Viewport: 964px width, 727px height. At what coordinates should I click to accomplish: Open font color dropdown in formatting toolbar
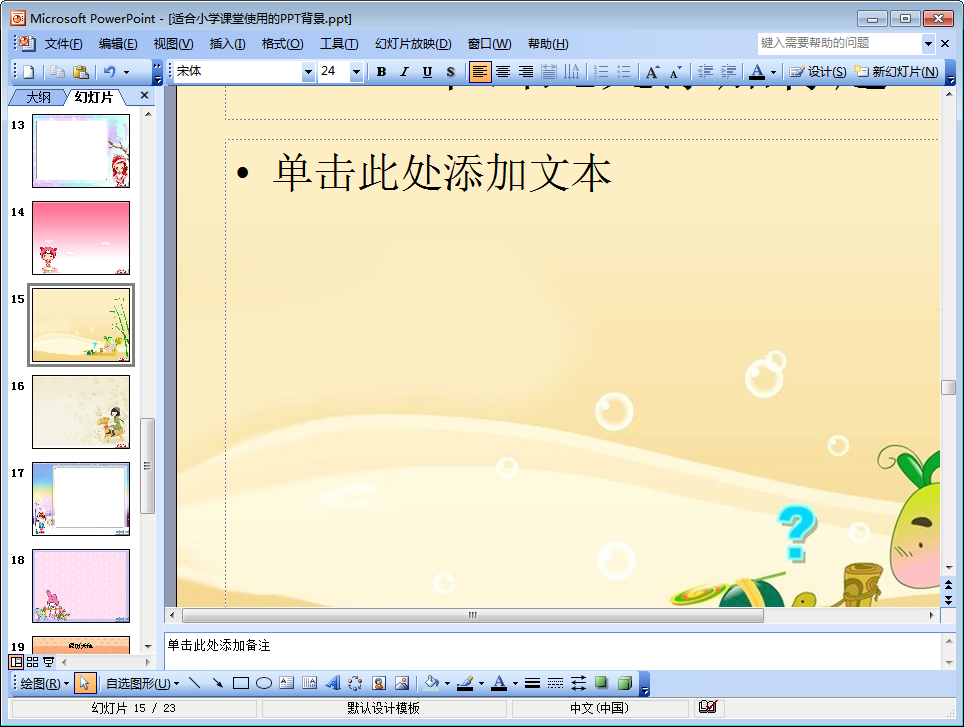[773, 72]
